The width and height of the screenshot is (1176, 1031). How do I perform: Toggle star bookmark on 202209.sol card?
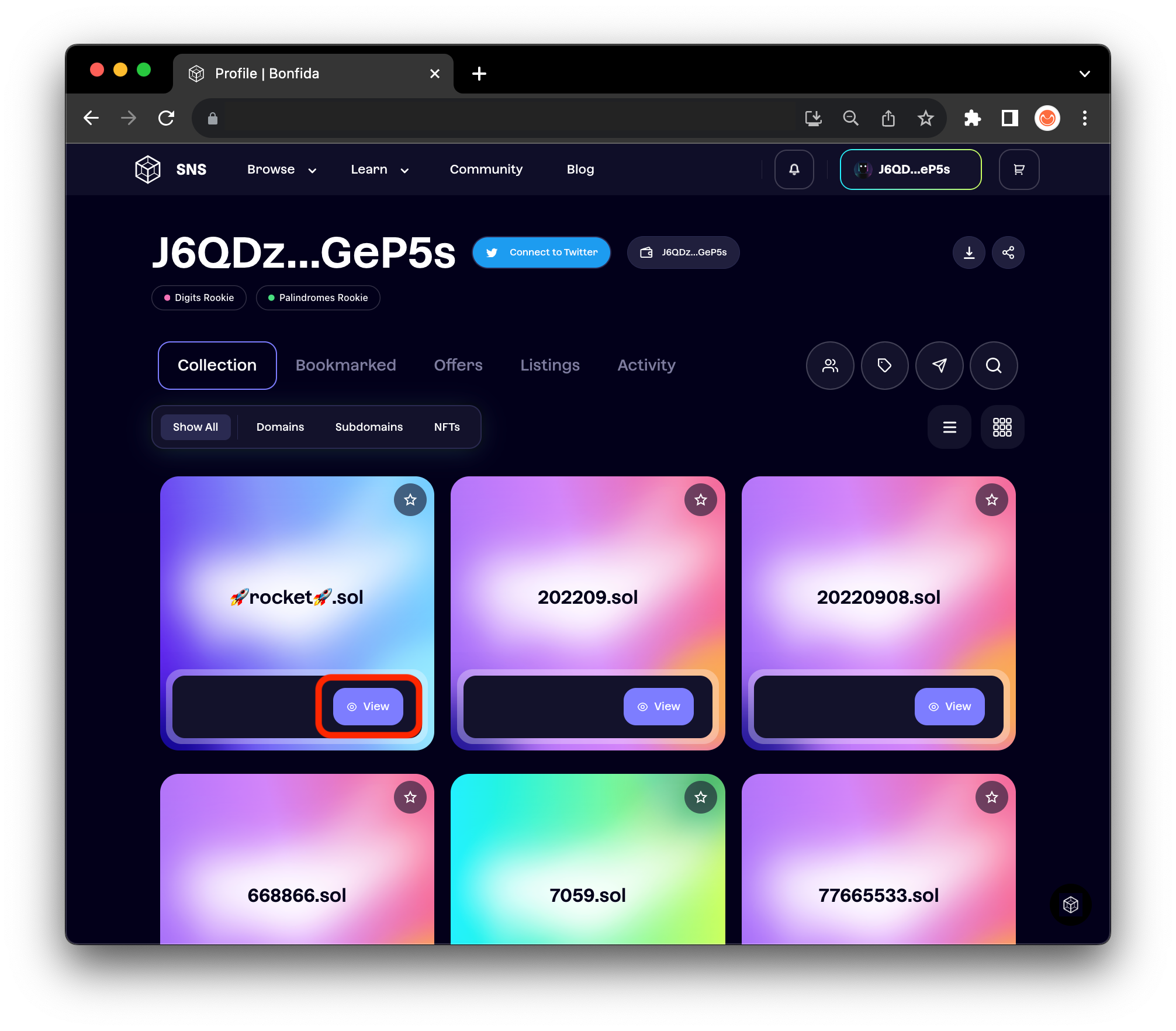click(x=700, y=500)
